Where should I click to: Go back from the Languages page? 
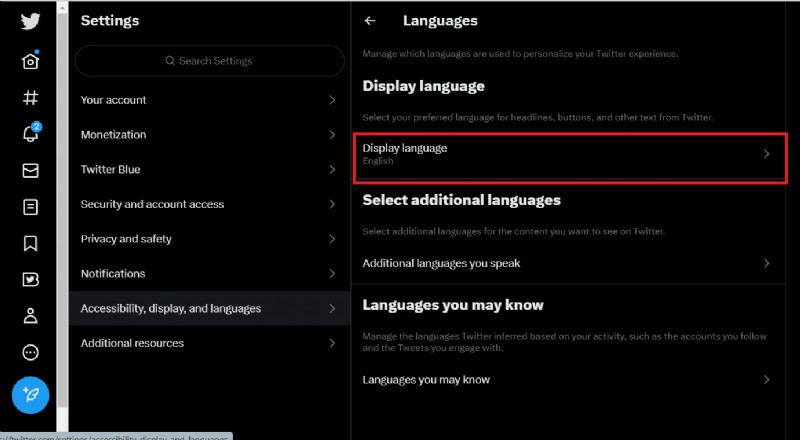pos(370,21)
